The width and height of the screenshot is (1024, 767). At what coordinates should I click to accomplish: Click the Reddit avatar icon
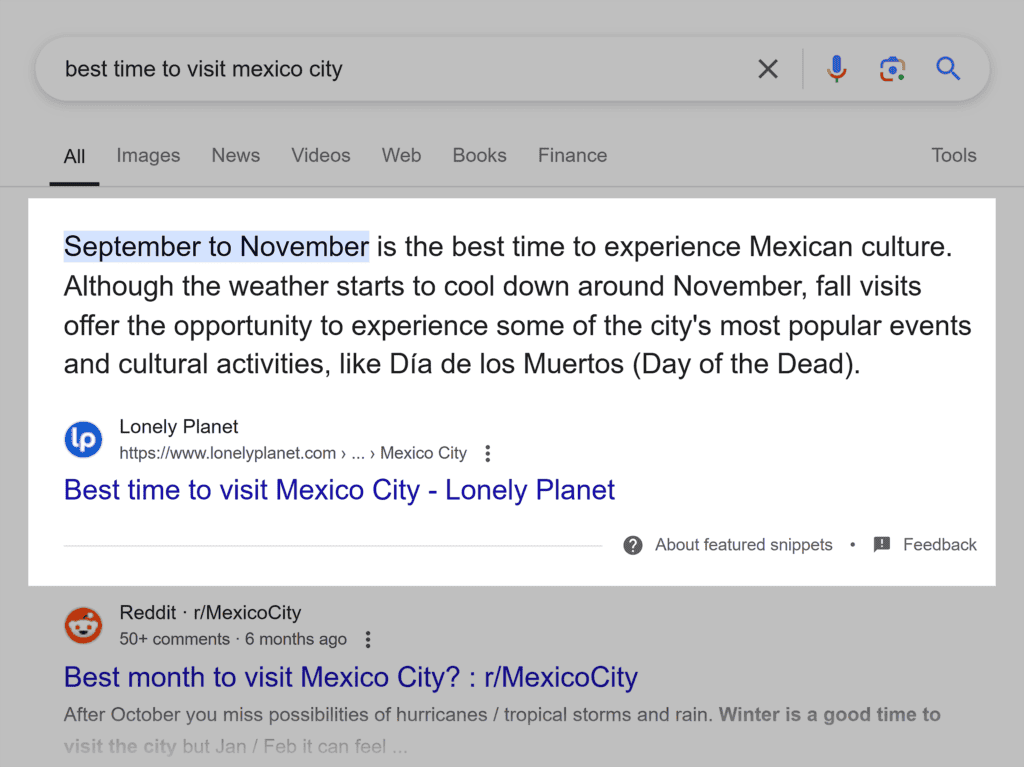(83, 625)
